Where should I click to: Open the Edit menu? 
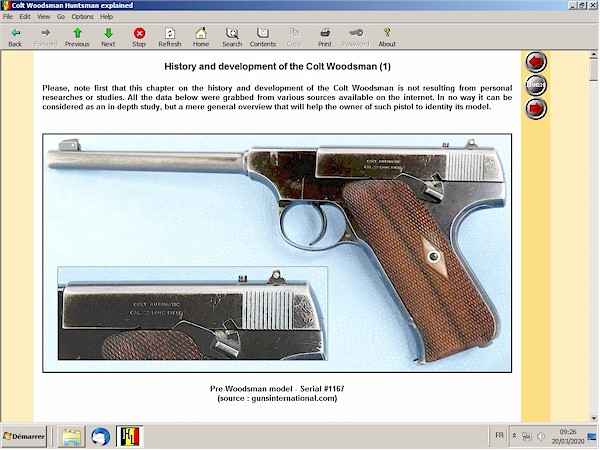[25, 16]
